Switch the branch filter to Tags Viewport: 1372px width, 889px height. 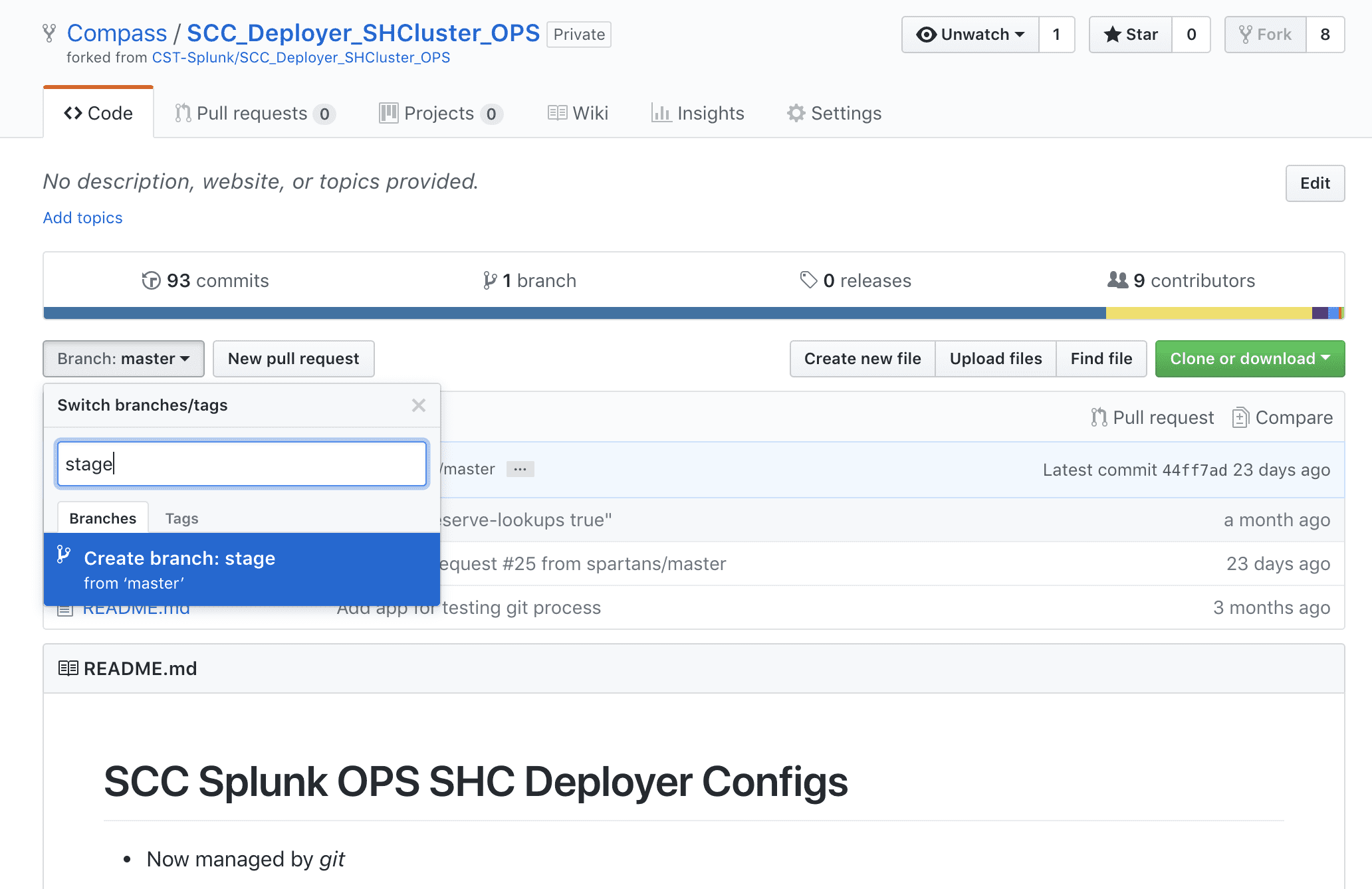coord(181,518)
